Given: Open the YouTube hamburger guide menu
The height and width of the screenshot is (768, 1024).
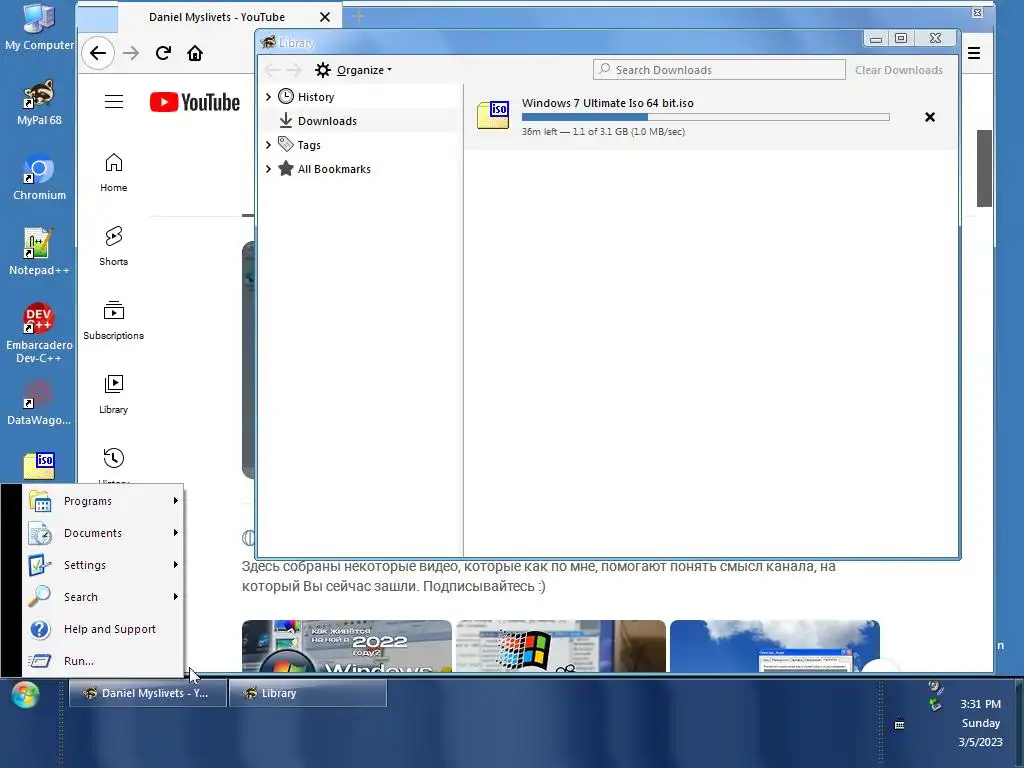Looking at the screenshot, I should coord(114,102).
